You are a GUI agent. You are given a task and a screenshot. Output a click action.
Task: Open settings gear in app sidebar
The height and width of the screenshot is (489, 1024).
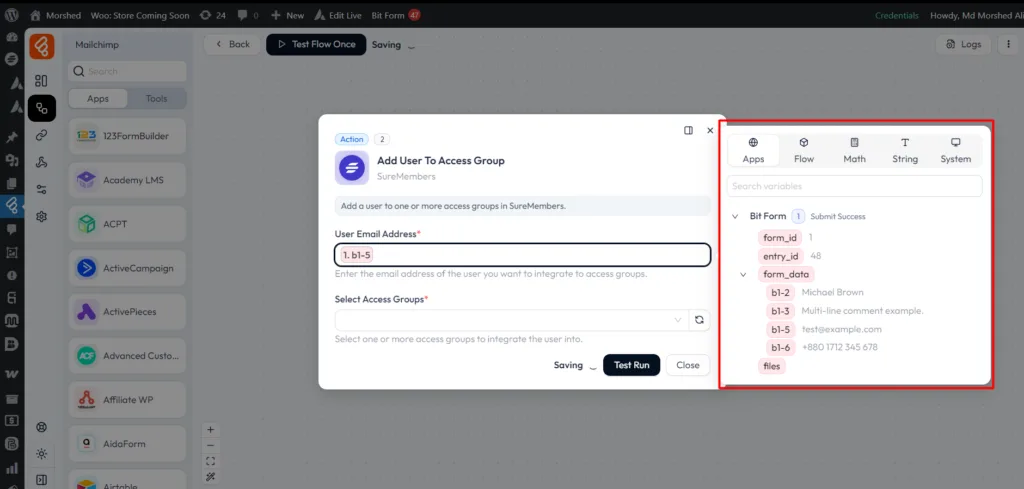[41, 216]
